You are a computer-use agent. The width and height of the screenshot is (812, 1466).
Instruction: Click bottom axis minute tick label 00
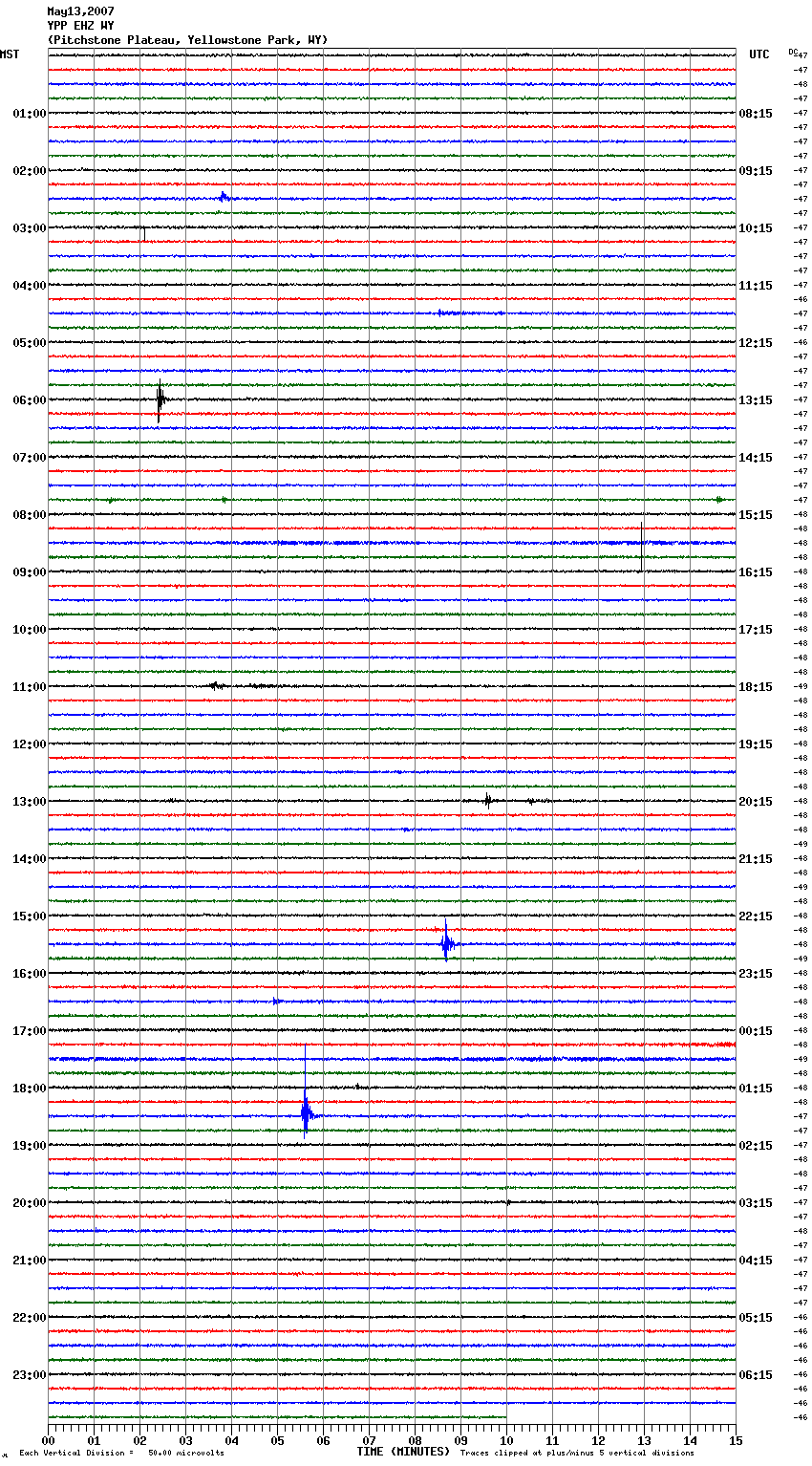click(x=48, y=1440)
